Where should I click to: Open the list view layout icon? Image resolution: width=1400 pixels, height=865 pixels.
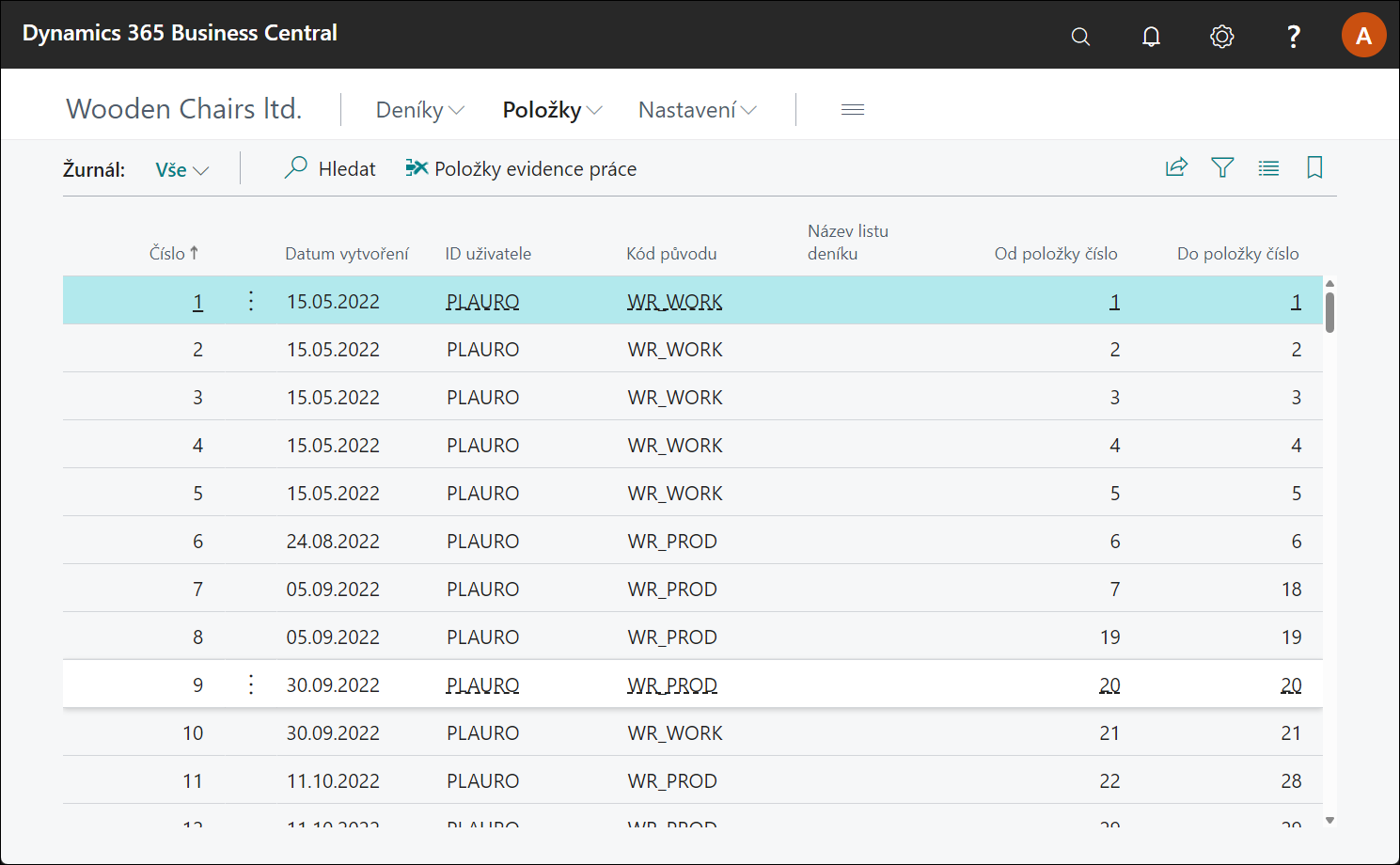(1268, 168)
